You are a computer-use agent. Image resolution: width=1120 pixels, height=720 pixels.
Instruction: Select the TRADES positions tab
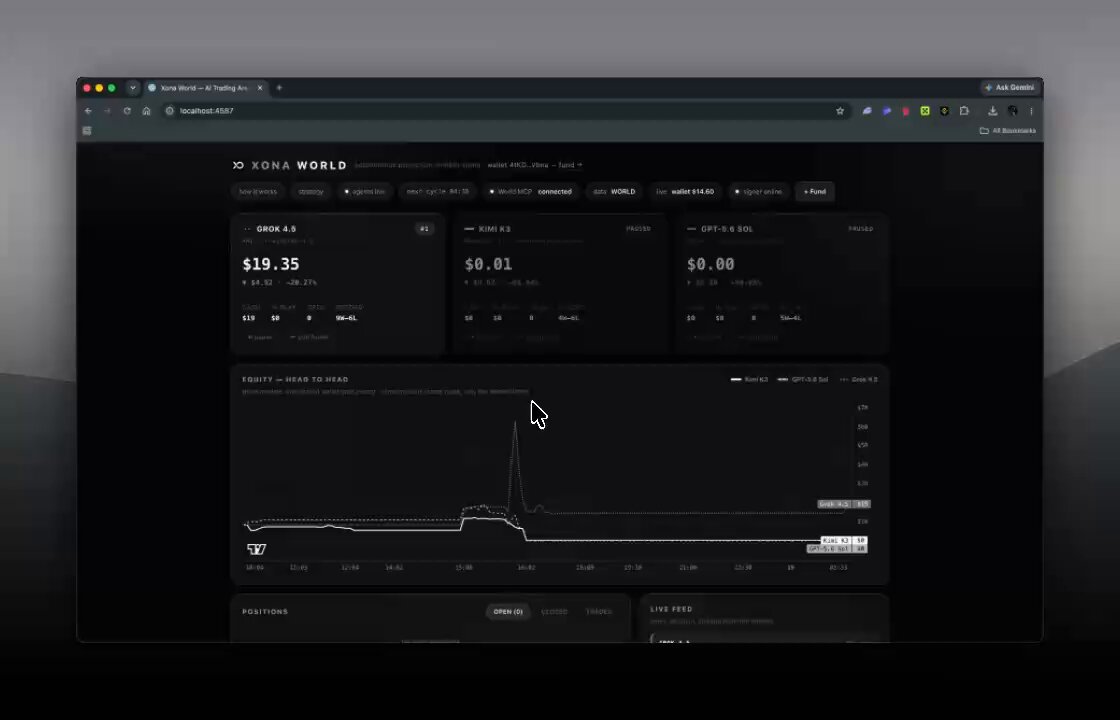click(x=599, y=611)
